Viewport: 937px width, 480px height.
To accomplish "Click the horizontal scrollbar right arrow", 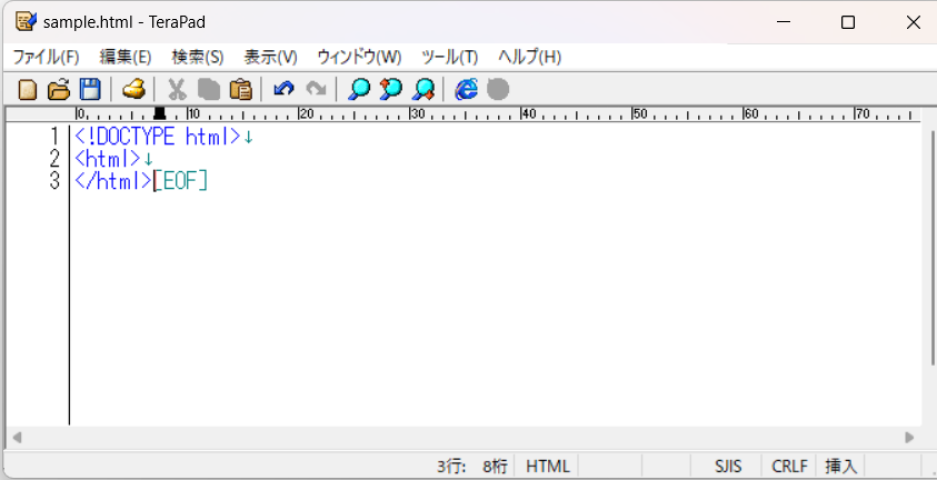I will click(x=910, y=438).
